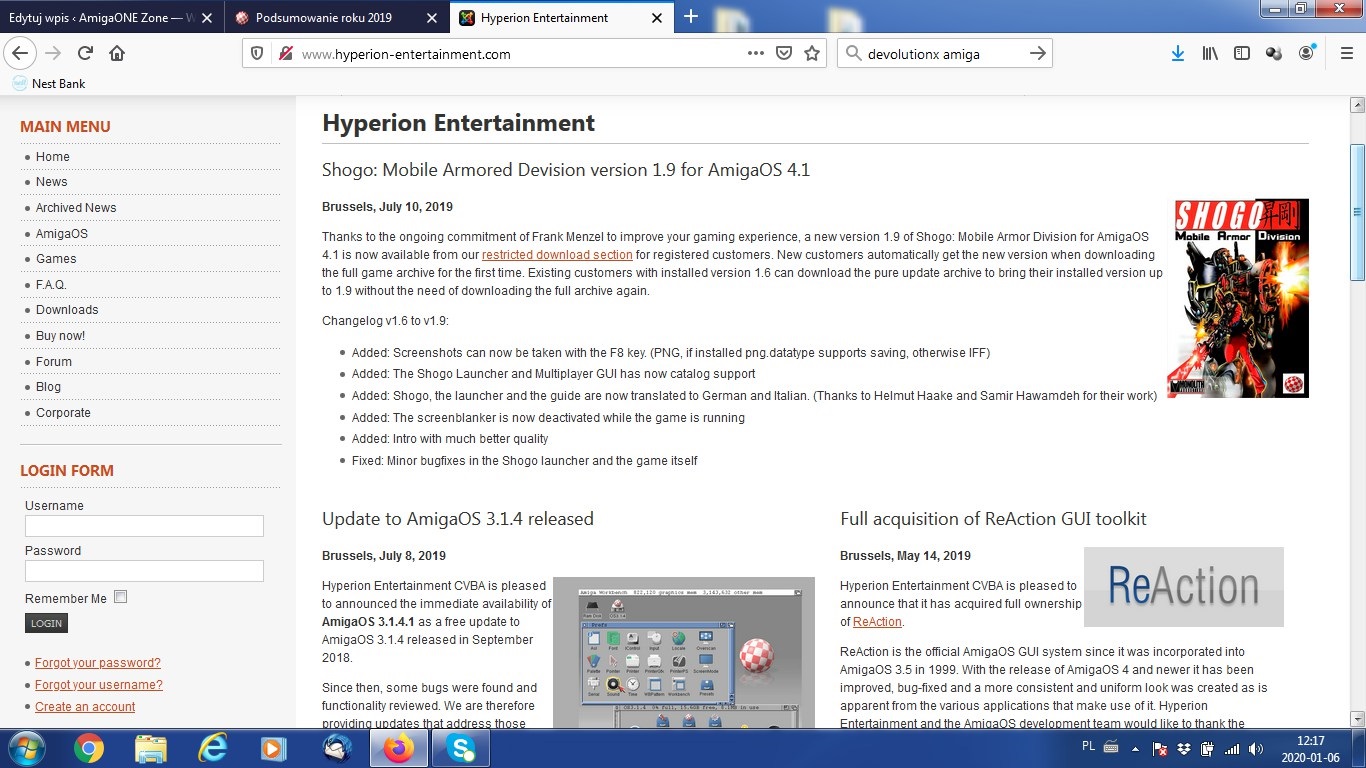Open volume control in system tray
This screenshot has height=768, width=1366.
click(1255, 748)
